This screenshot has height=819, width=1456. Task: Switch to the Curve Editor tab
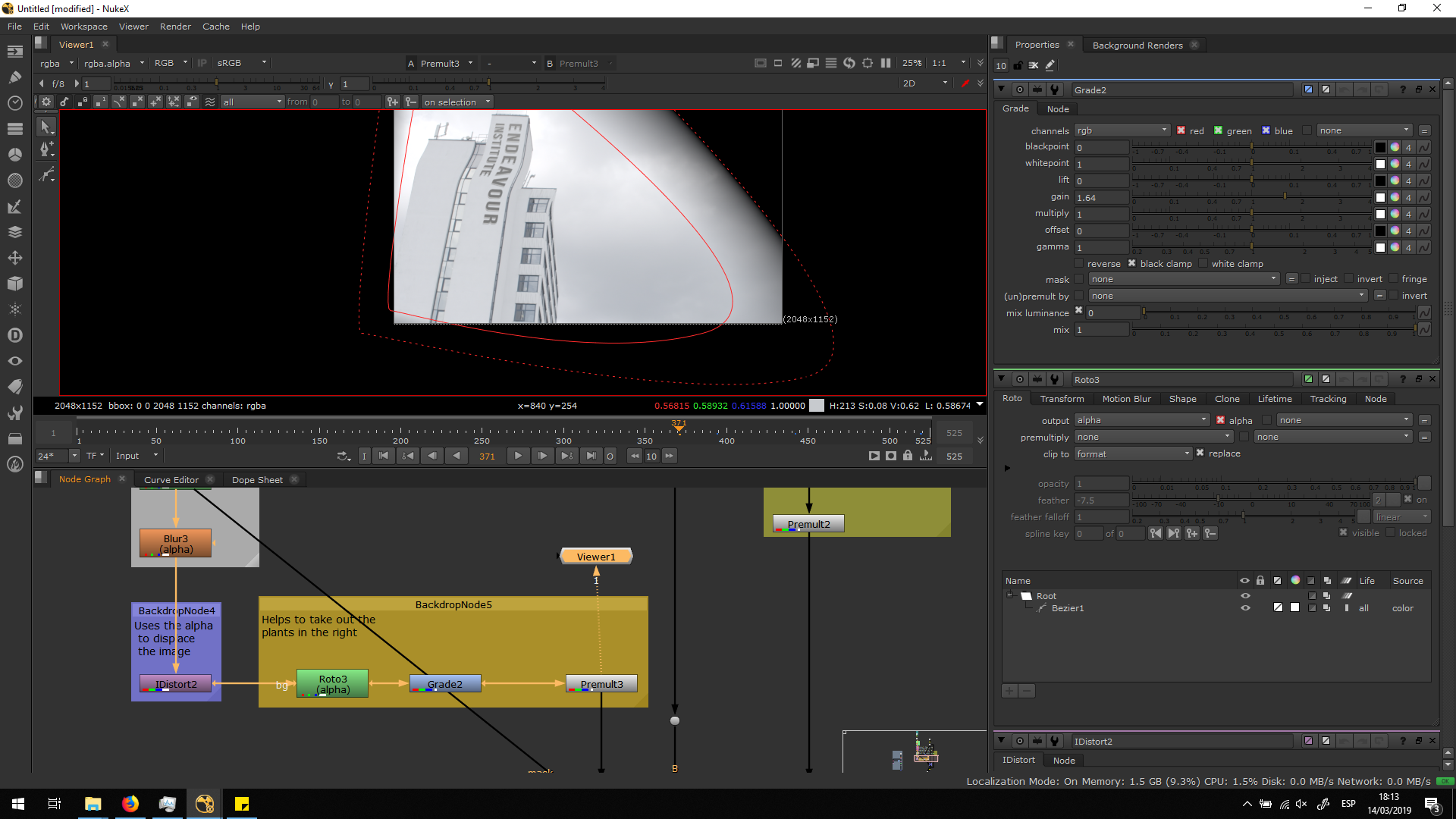tap(171, 480)
